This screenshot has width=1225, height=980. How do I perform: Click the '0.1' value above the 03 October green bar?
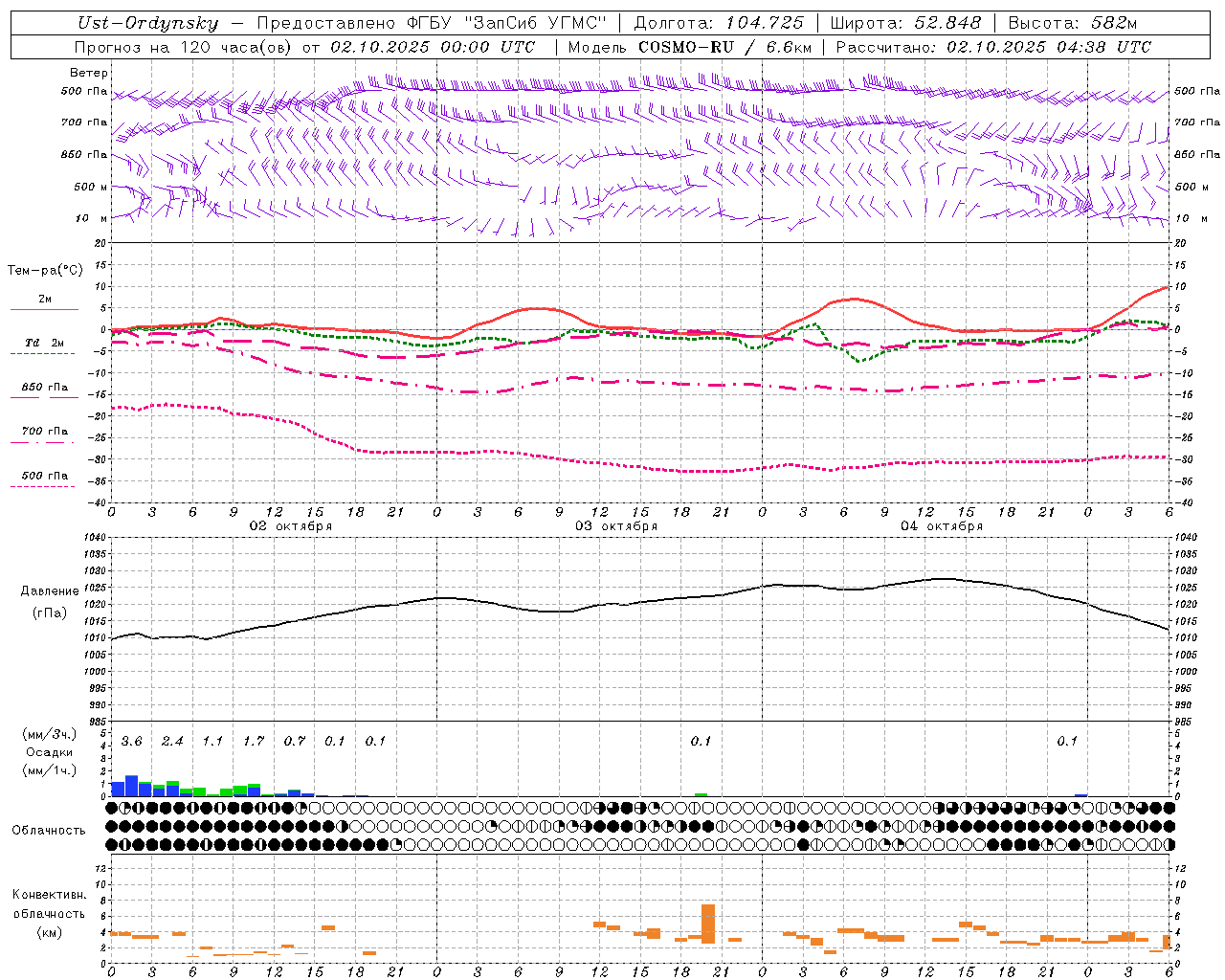tap(702, 742)
